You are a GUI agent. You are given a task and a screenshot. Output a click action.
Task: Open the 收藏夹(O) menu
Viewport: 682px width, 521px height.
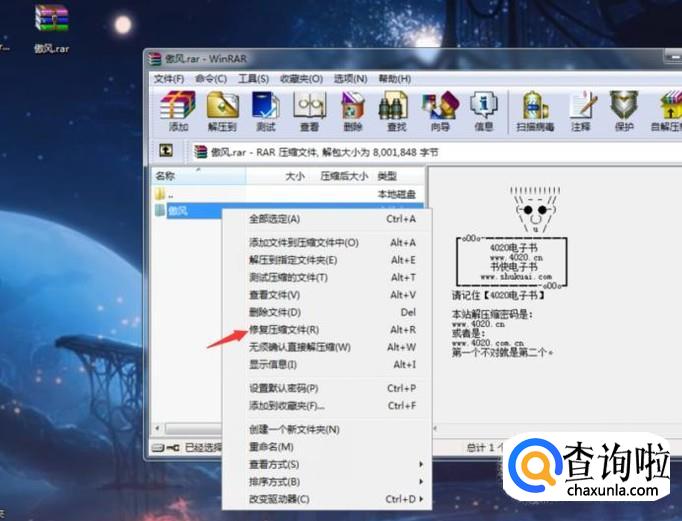click(301, 79)
